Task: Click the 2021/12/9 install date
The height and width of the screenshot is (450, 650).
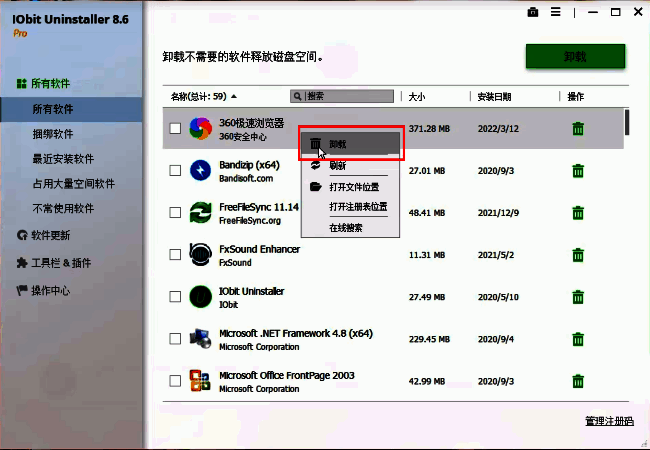Action: tap(498, 213)
